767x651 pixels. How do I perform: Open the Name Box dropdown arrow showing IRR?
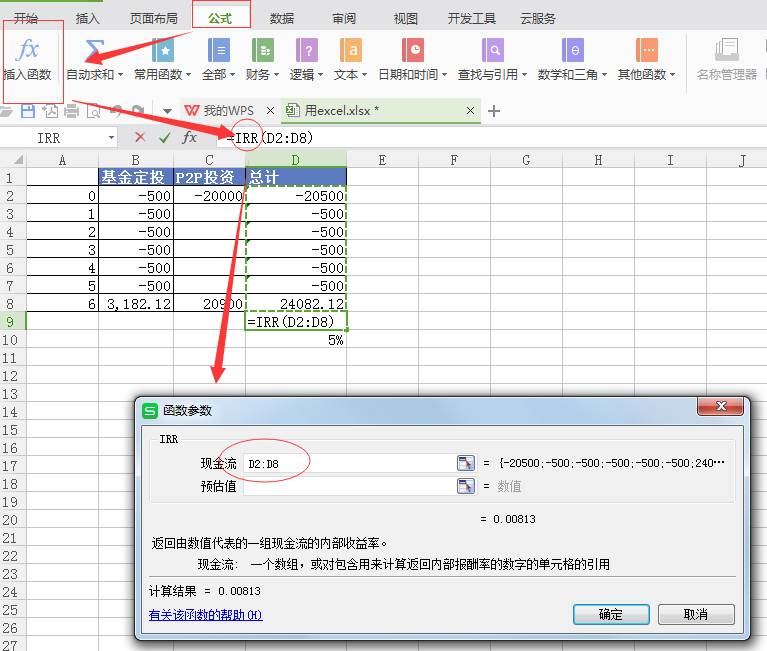pos(110,138)
